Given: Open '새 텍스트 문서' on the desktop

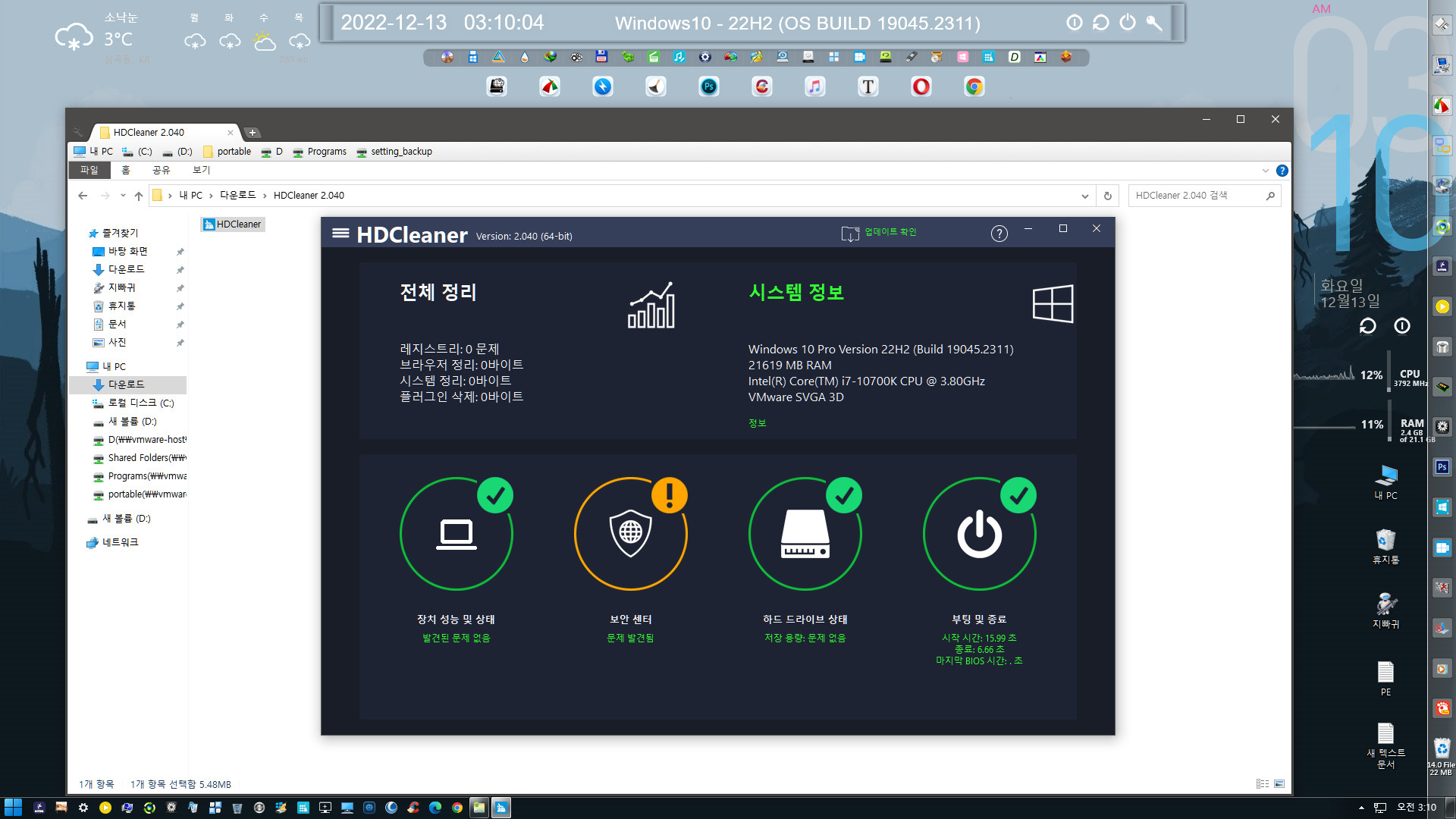Looking at the screenshot, I should (1386, 746).
